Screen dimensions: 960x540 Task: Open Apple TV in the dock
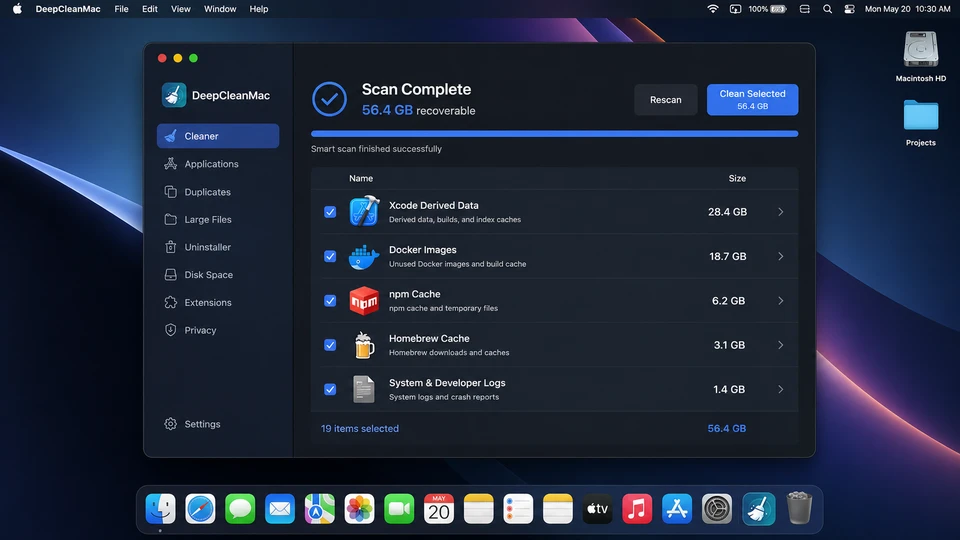(598, 508)
